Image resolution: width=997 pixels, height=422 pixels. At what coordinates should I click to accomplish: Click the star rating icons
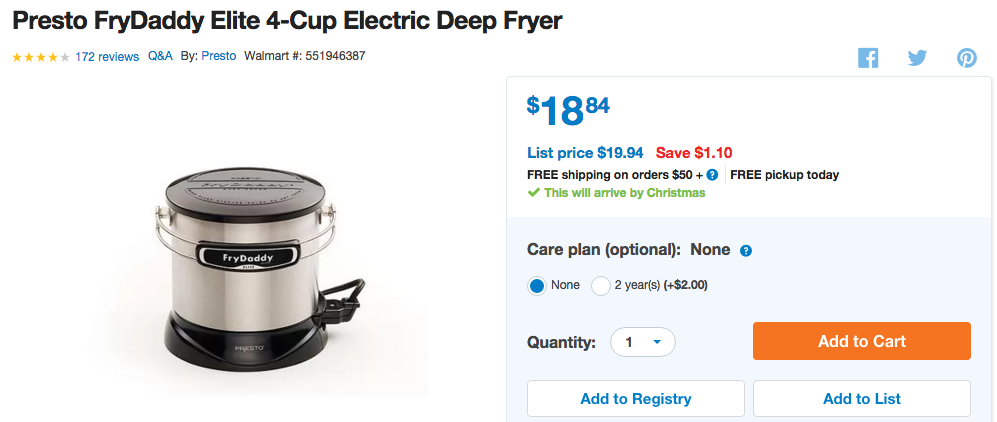tap(41, 57)
